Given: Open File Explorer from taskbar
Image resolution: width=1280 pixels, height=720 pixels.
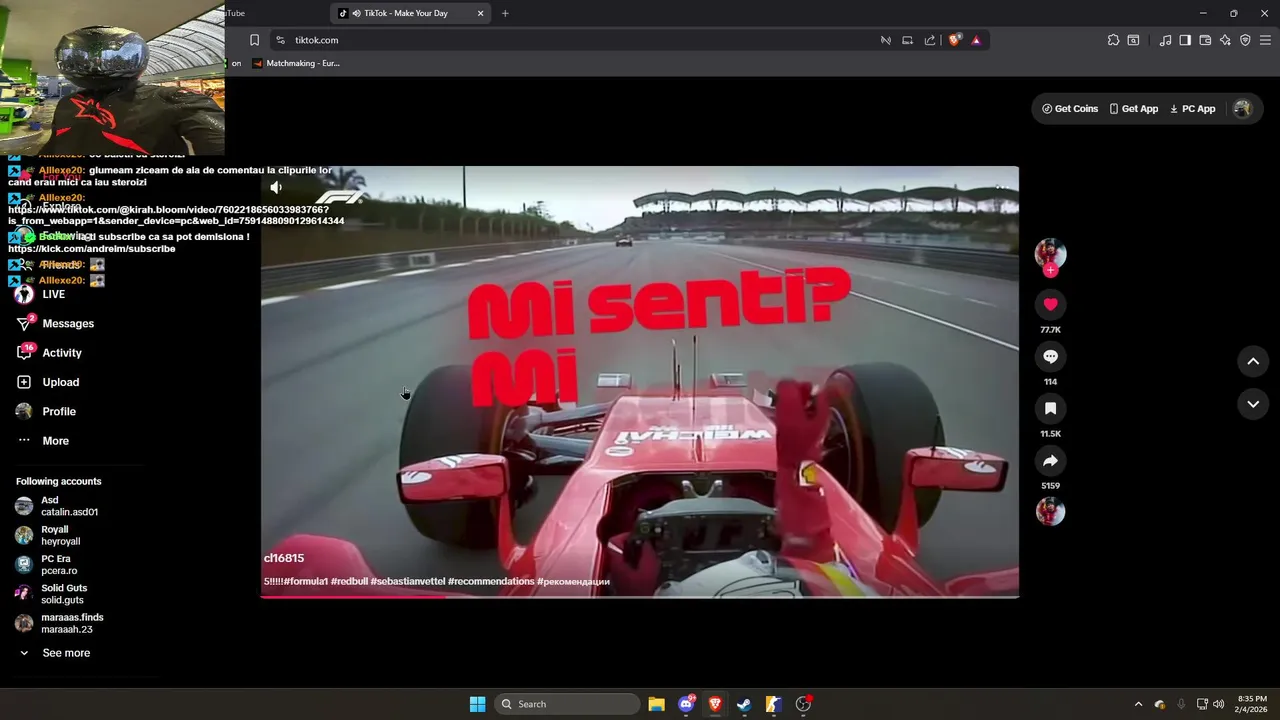Looking at the screenshot, I should pyautogui.click(x=656, y=704).
